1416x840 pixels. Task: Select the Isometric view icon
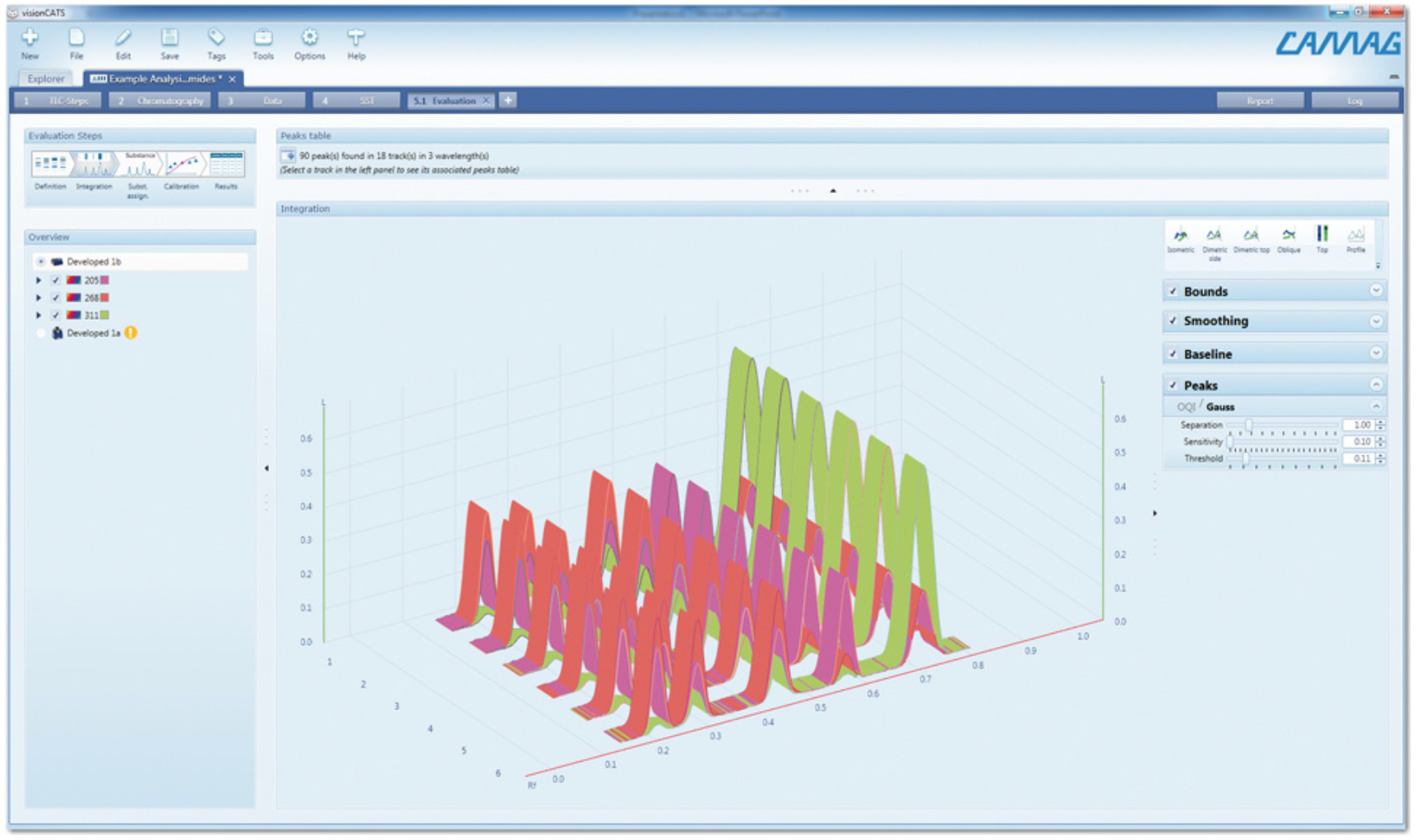pos(1180,237)
